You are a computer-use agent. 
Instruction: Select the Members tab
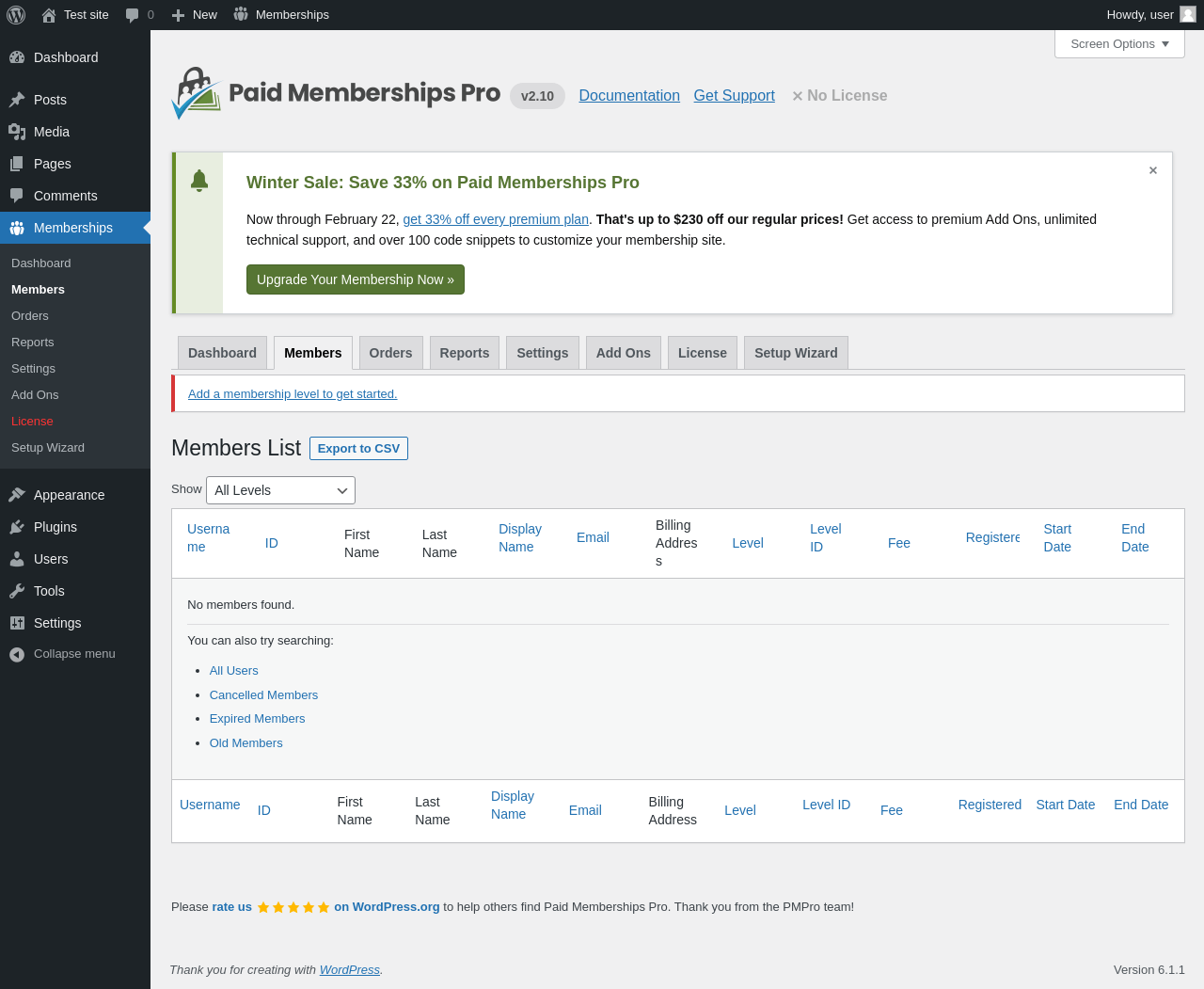coord(313,353)
